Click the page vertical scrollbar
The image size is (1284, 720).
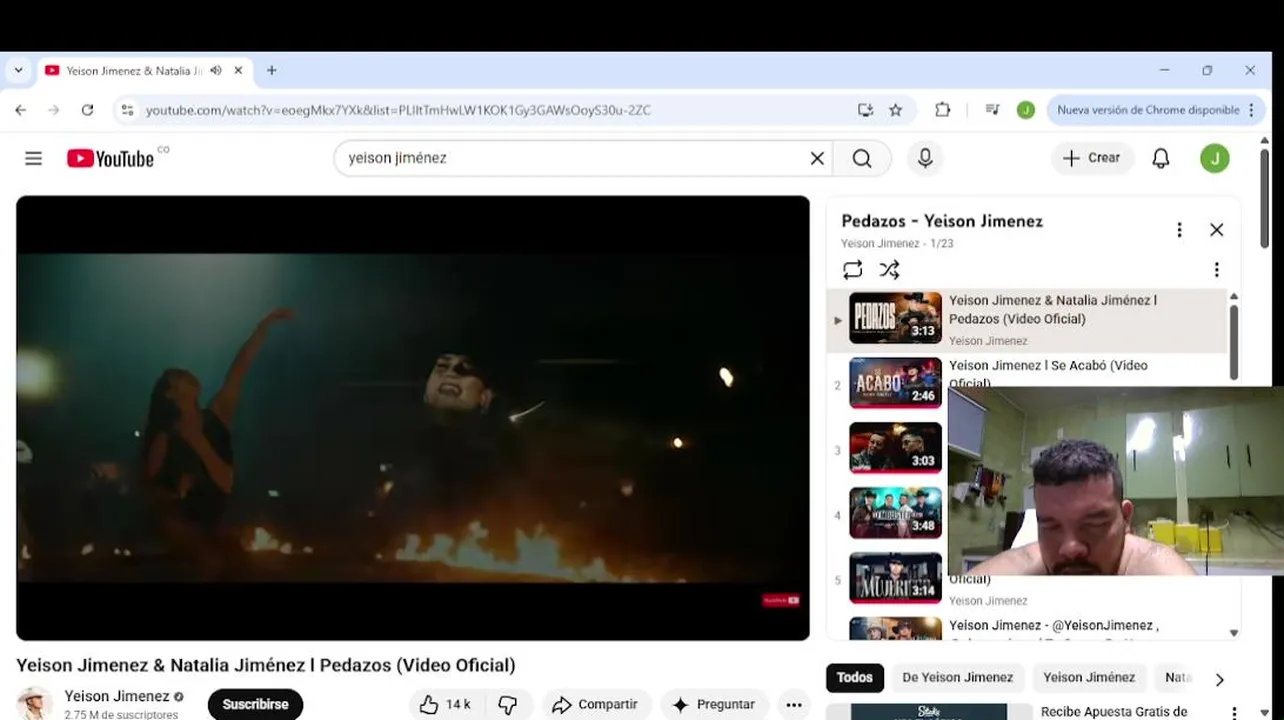1264,200
